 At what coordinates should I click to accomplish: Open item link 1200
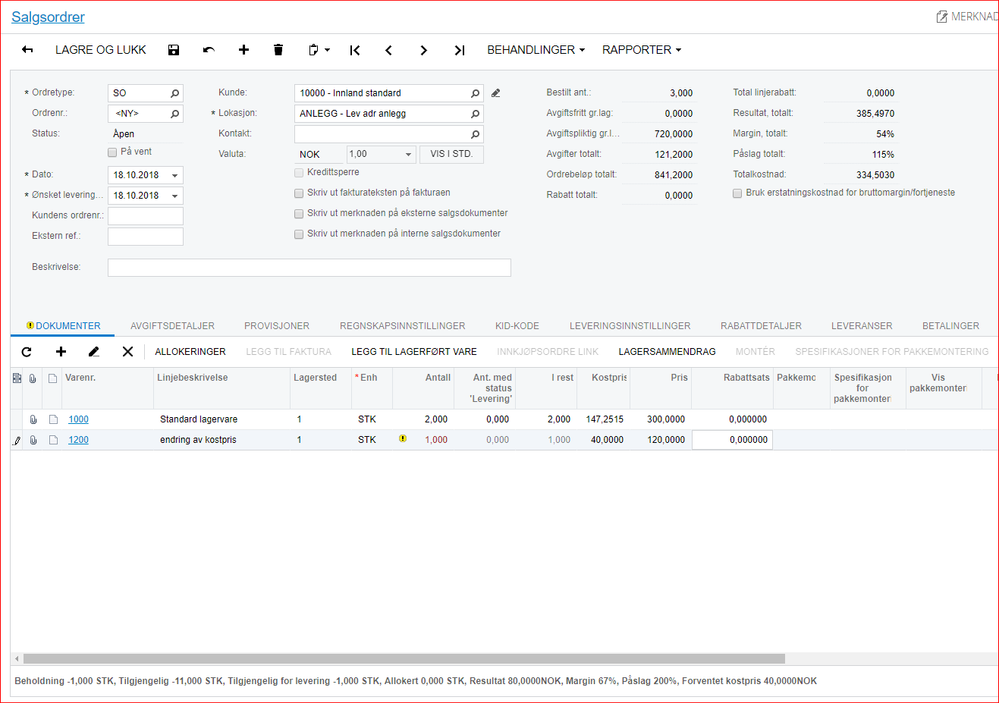coord(78,440)
